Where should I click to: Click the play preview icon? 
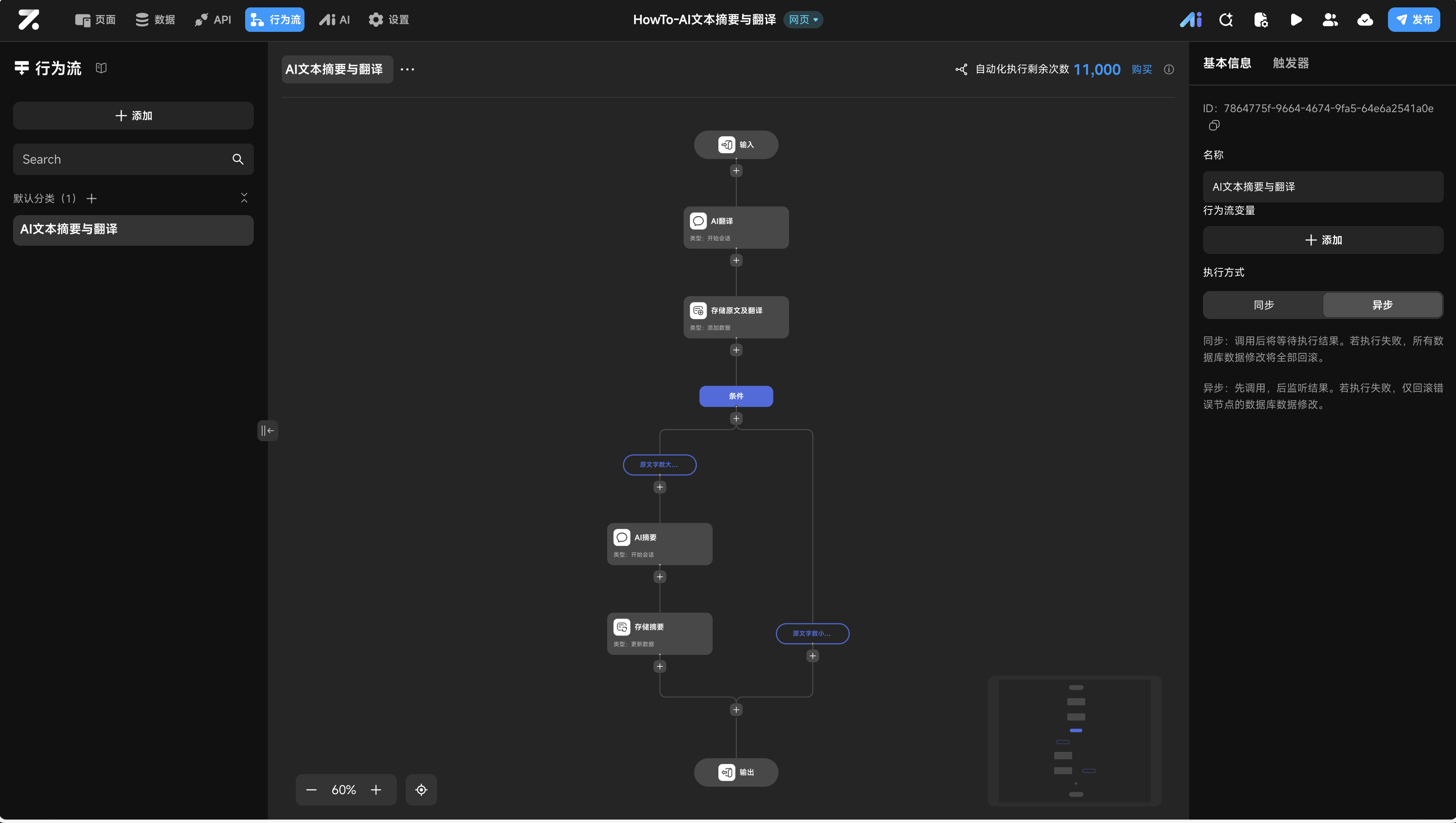point(1296,20)
